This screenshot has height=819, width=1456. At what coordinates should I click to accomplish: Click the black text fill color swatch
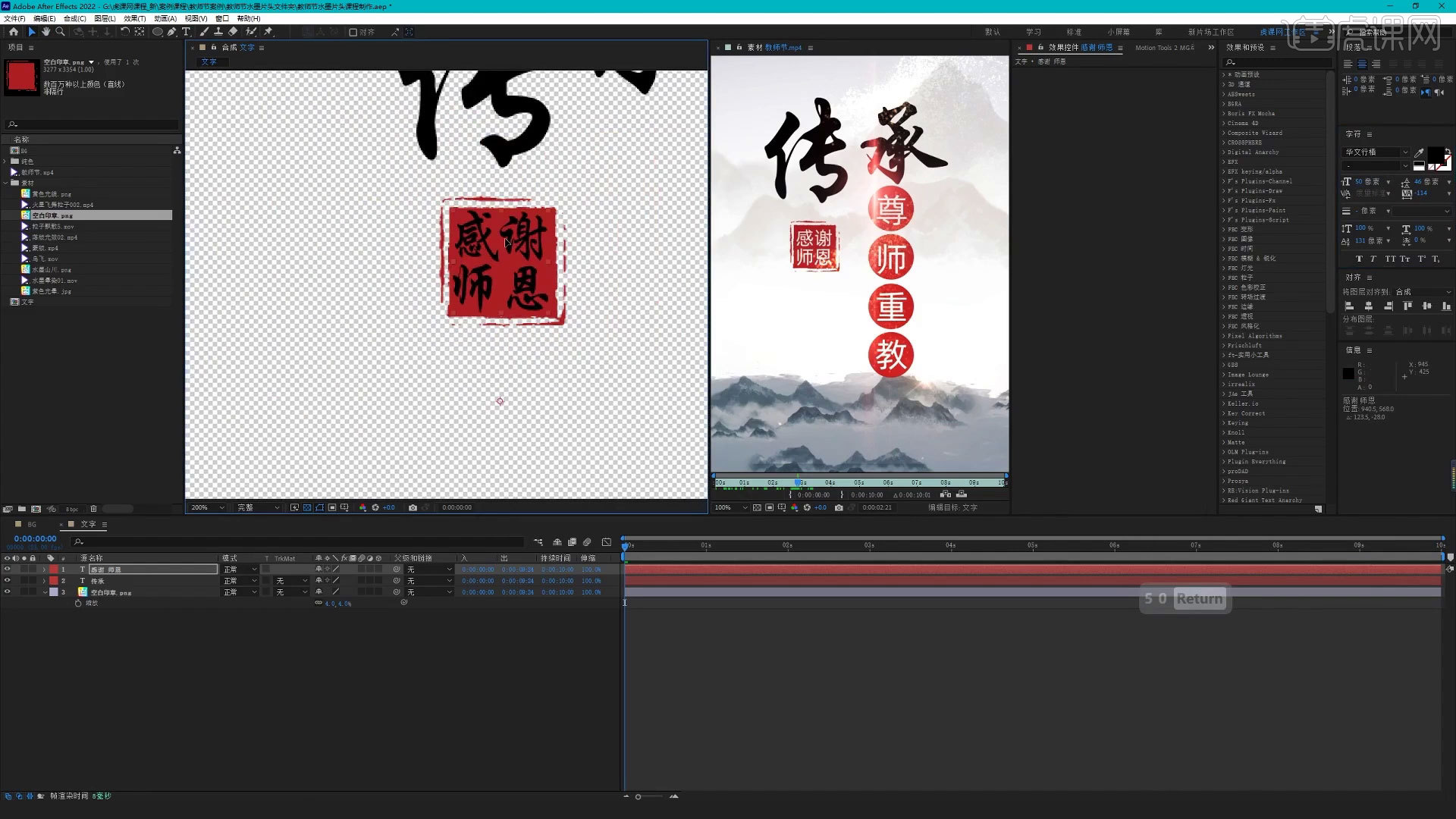pyautogui.click(x=1436, y=155)
